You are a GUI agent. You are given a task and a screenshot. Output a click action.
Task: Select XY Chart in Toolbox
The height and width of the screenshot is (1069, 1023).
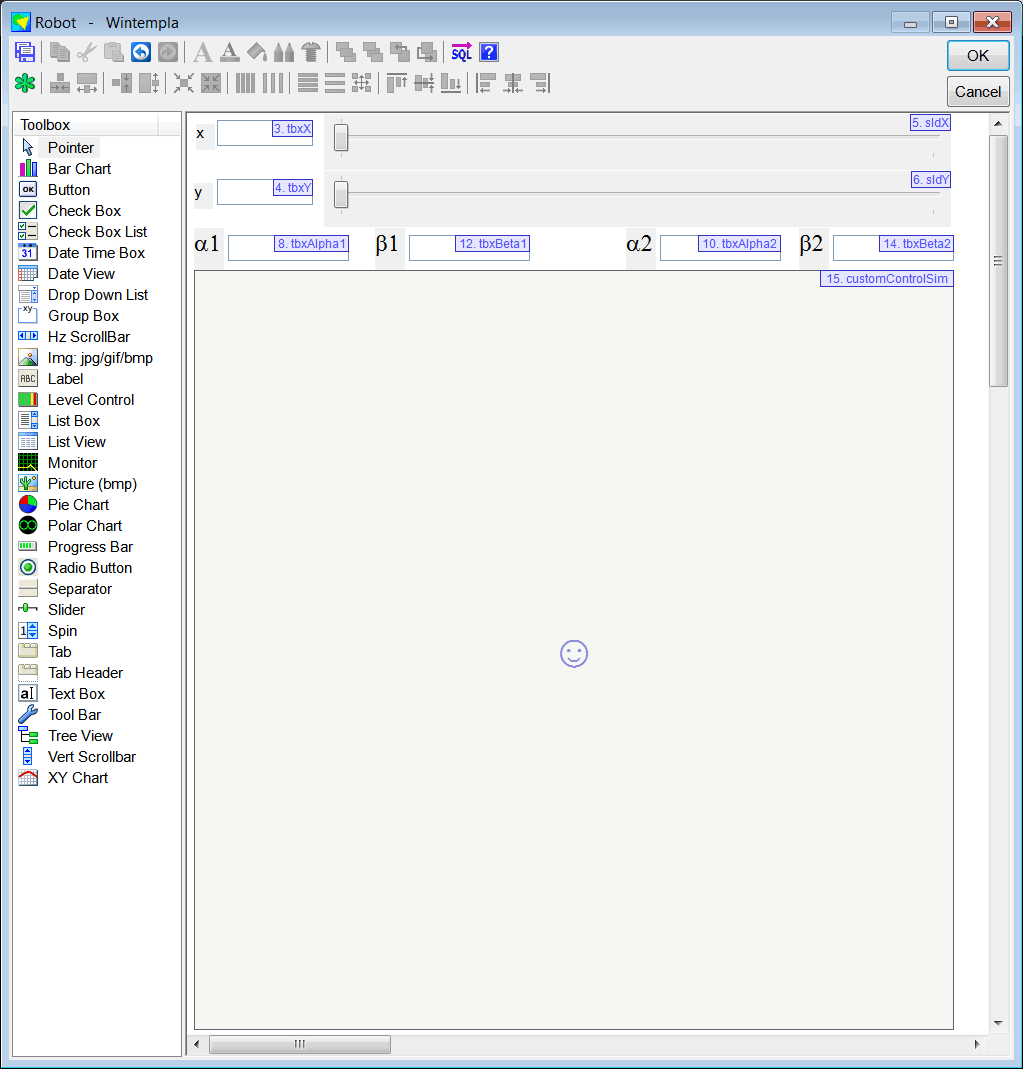65,777
